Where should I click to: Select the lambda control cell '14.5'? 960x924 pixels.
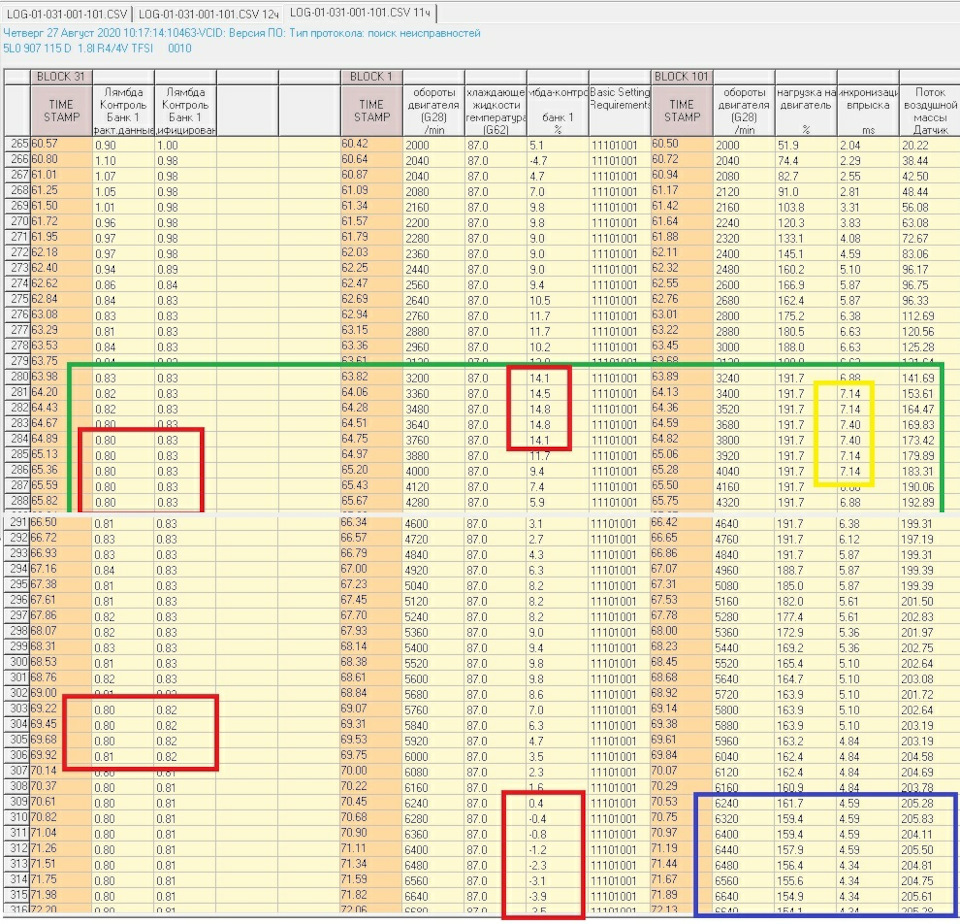click(557, 394)
